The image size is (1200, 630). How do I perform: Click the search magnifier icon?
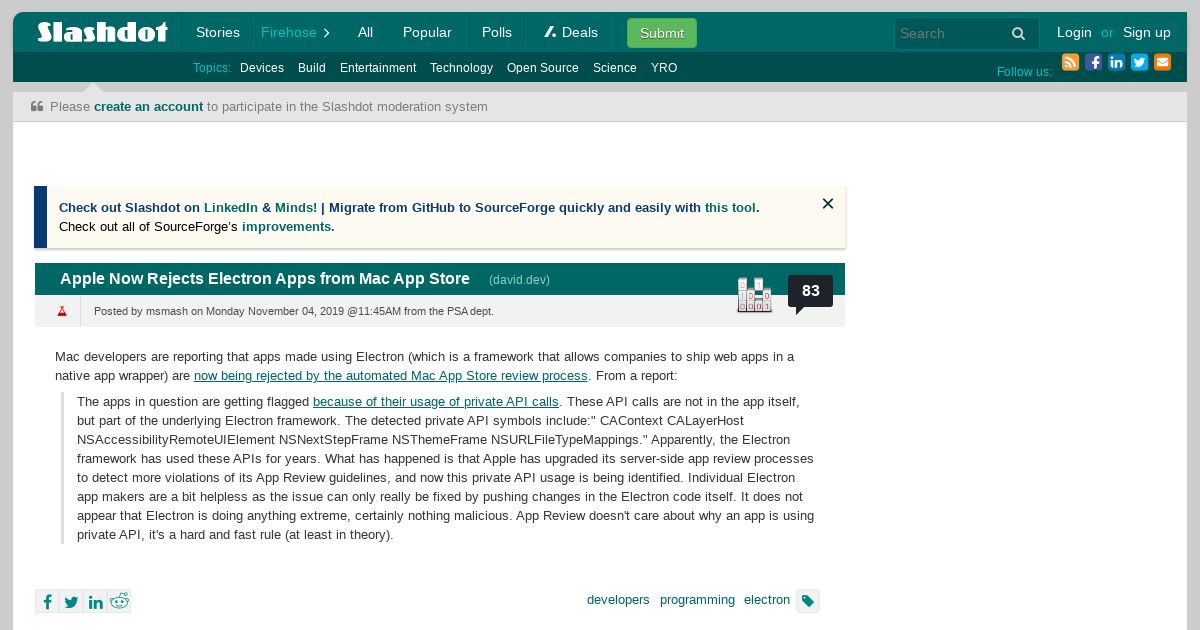(1018, 33)
